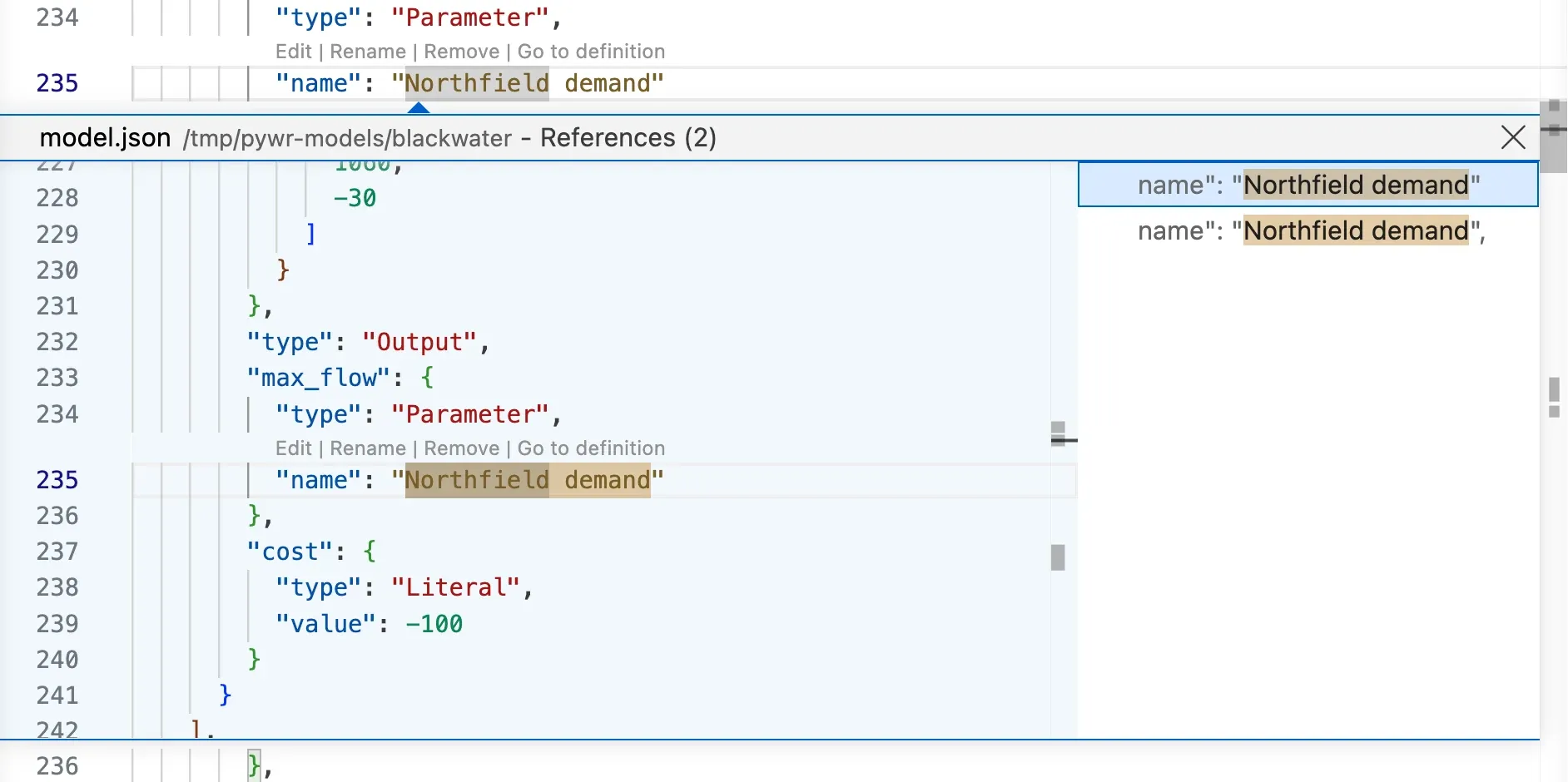Click Remove code lens in peek editor
The image size is (1568, 782).
tap(462, 448)
